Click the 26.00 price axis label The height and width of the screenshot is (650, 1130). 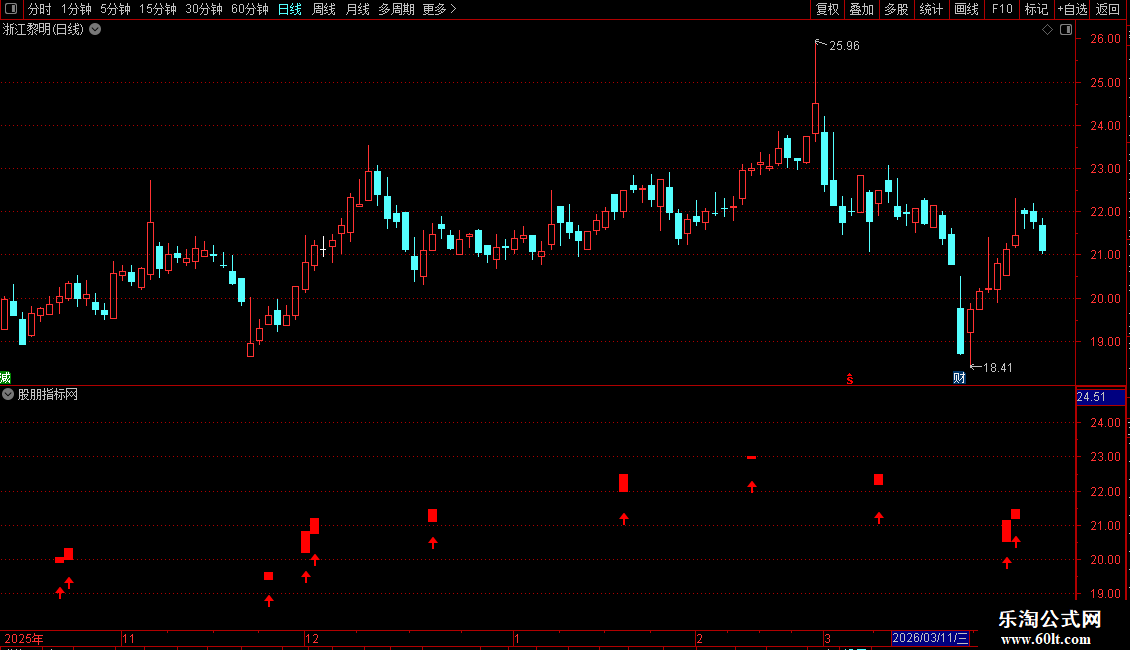pos(1105,39)
